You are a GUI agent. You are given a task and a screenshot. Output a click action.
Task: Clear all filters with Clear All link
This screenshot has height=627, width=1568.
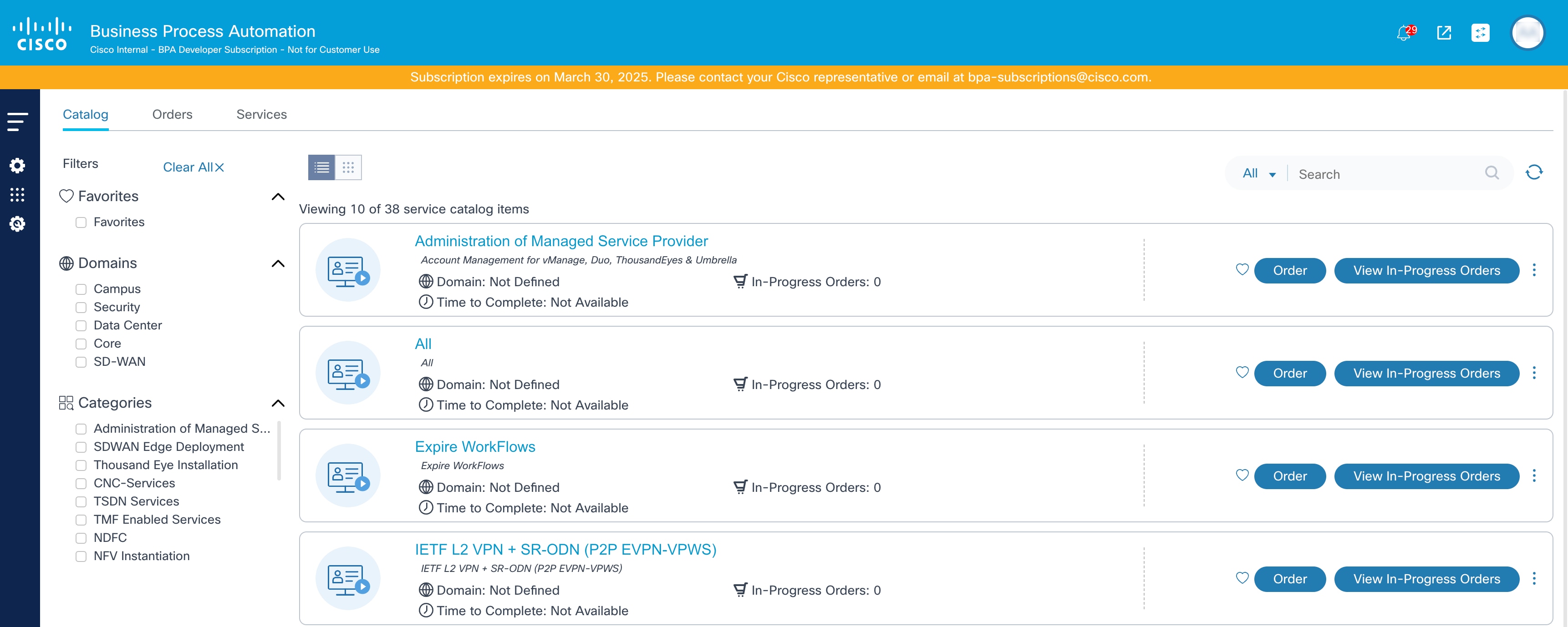[x=193, y=167]
